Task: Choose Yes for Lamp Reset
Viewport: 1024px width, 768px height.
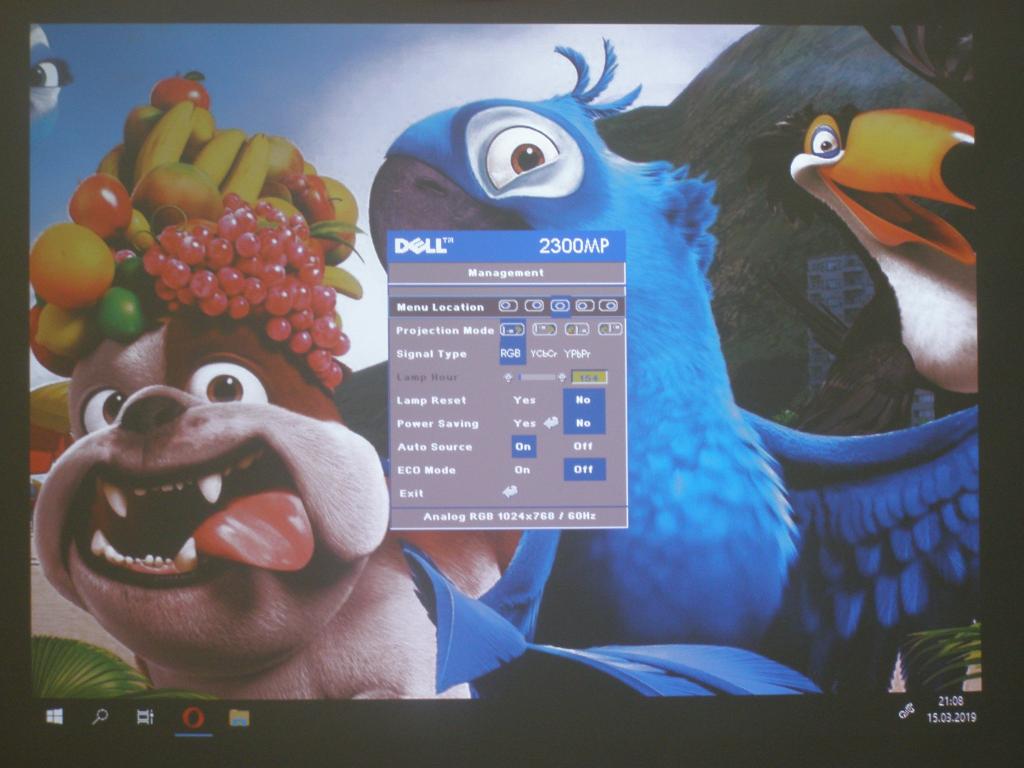Action: pos(524,400)
